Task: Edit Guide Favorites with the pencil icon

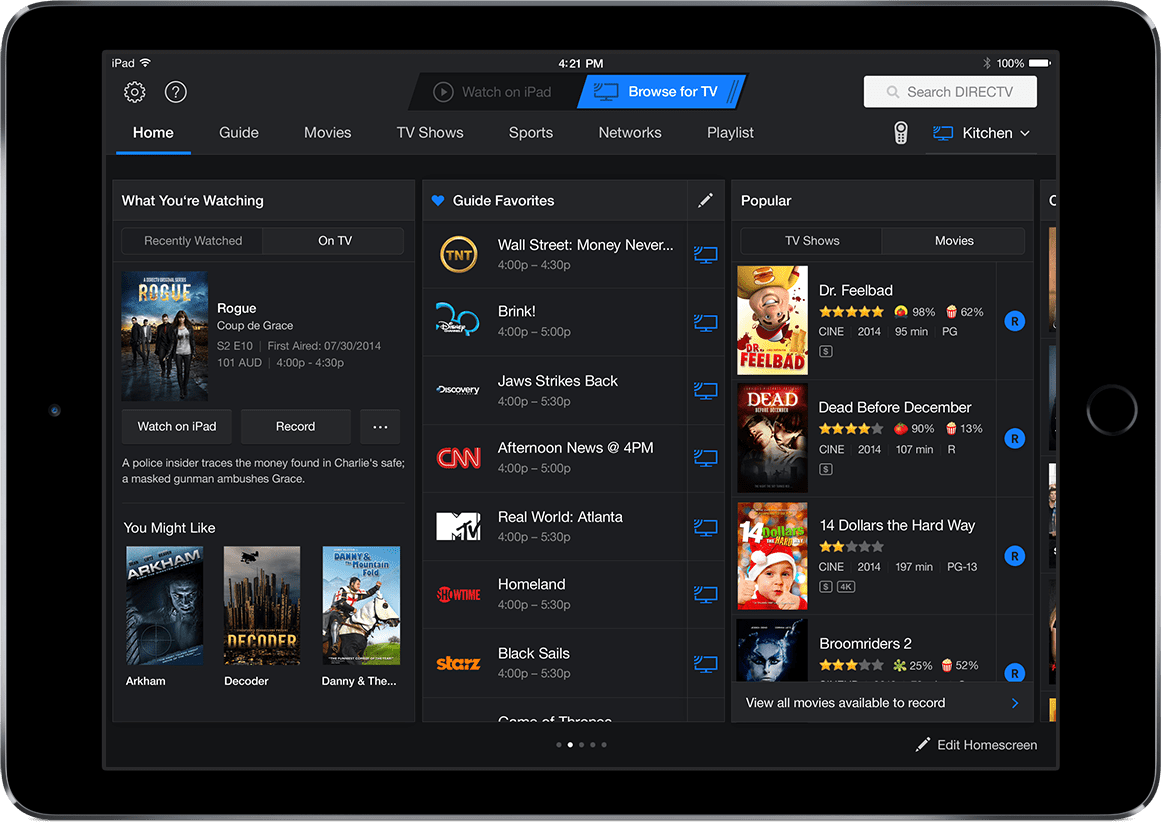Action: click(706, 200)
